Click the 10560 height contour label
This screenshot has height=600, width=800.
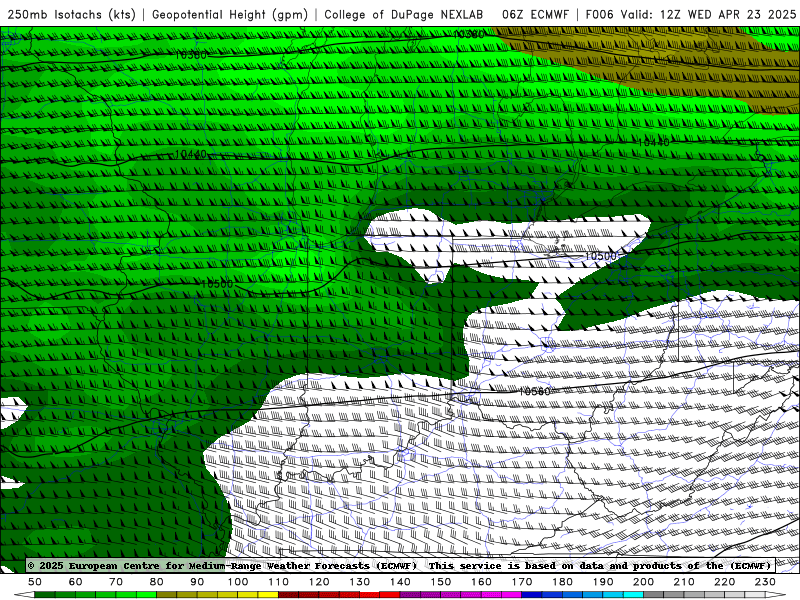pyautogui.click(x=535, y=391)
